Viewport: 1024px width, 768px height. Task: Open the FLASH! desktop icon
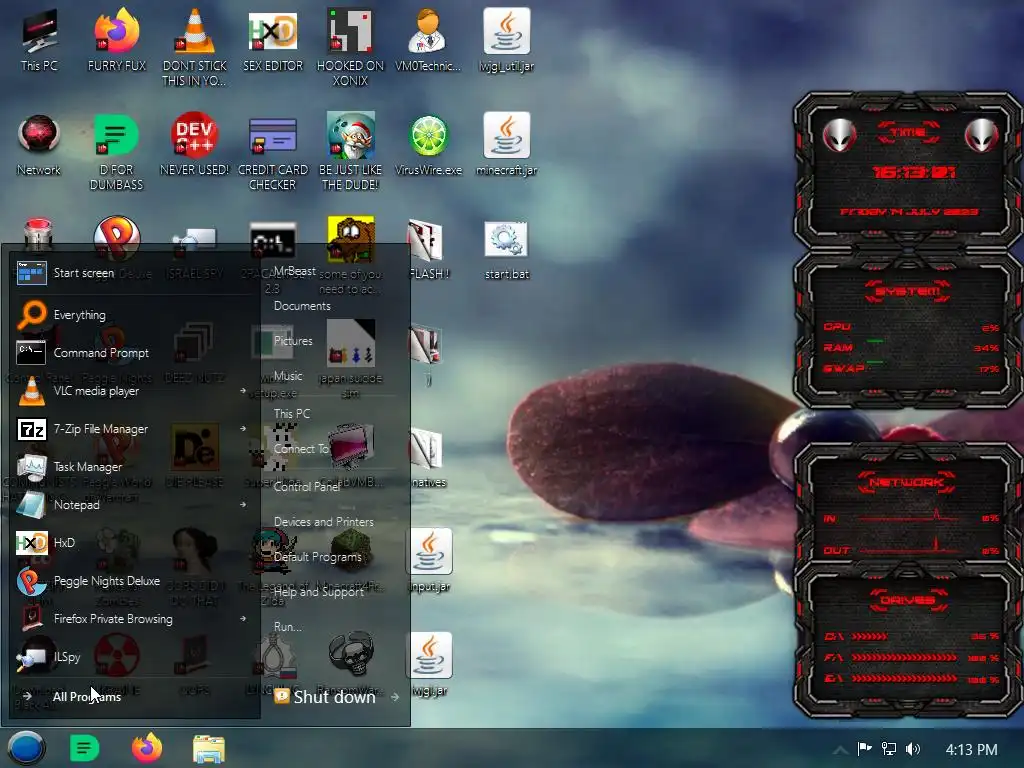pos(428,249)
